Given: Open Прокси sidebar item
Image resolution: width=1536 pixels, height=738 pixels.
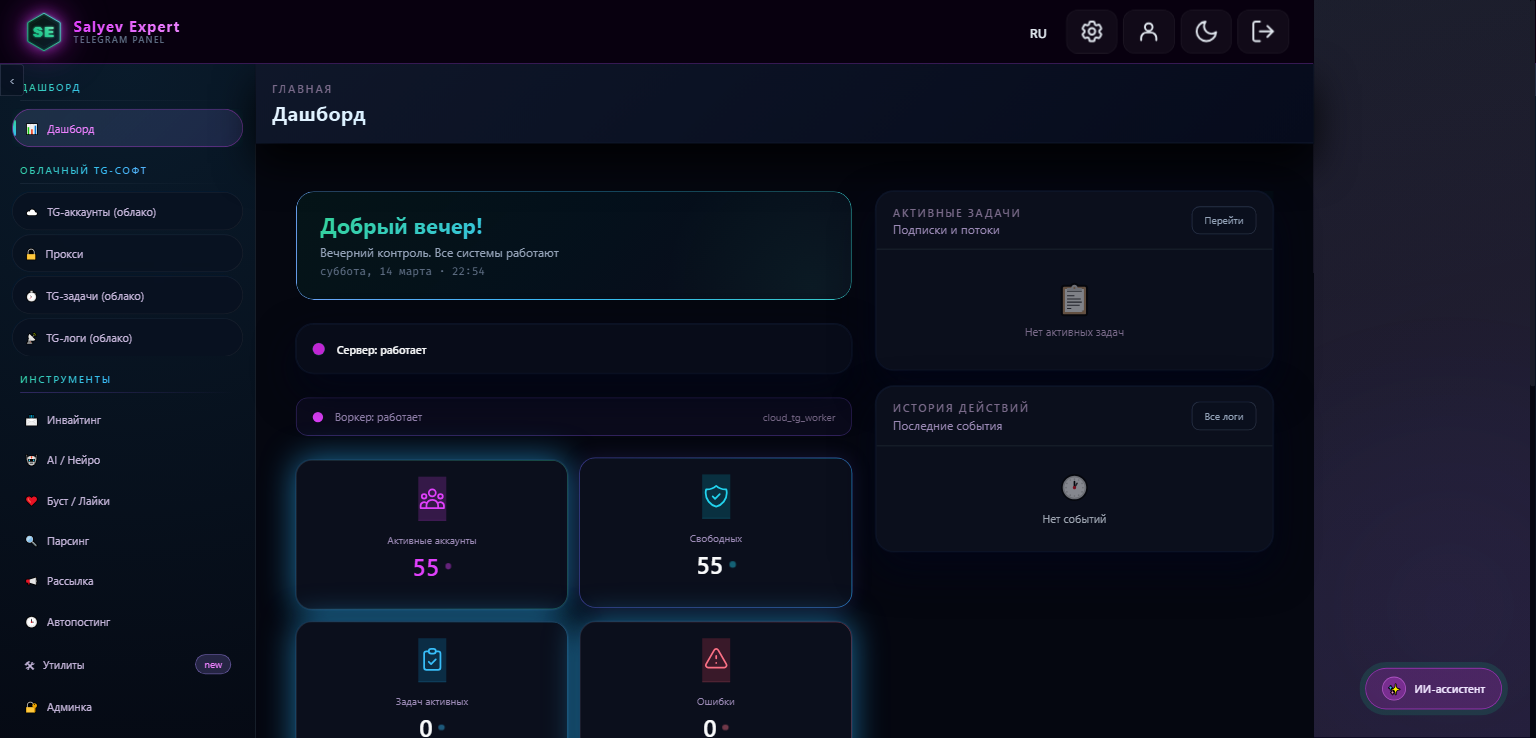Looking at the screenshot, I should (x=127, y=254).
